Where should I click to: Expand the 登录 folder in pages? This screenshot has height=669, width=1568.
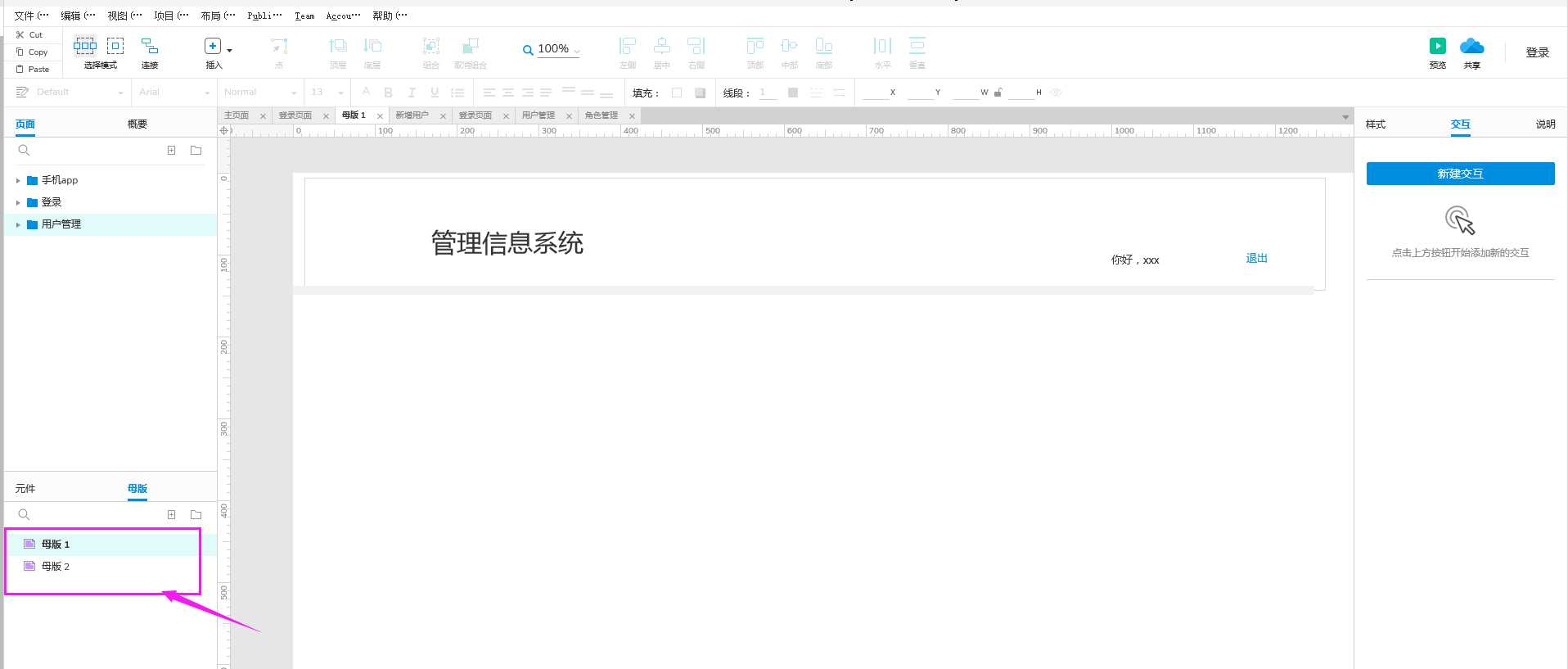tap(18, 202)
